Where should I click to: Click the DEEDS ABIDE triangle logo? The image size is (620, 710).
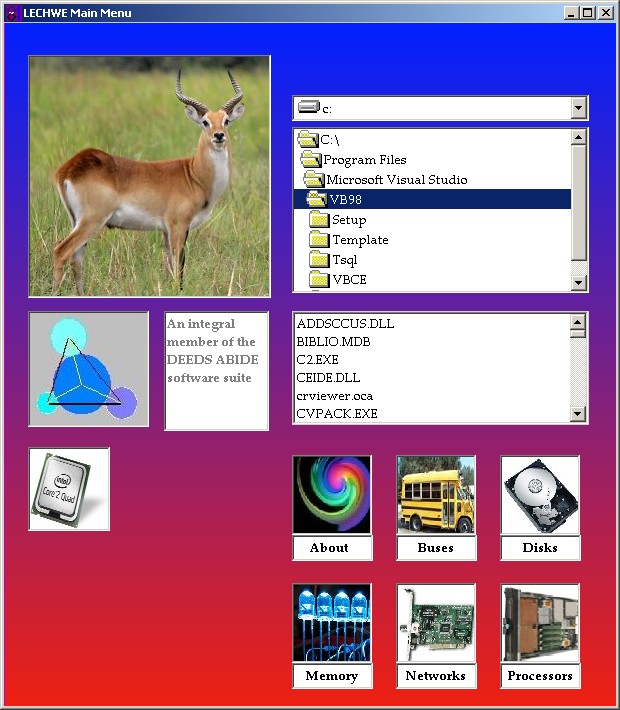click(89, 369)
